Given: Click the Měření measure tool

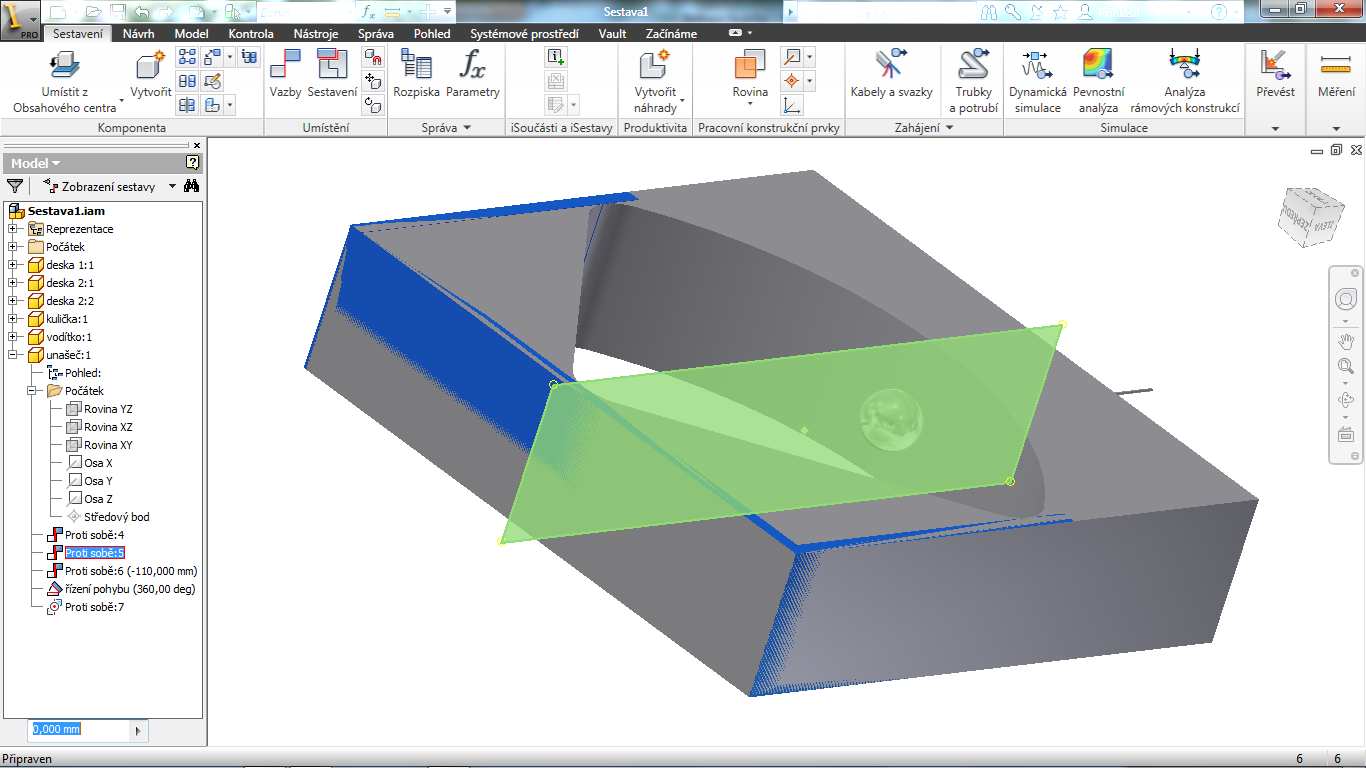Looking at the screenshot, I should (x=1336, y=74).
